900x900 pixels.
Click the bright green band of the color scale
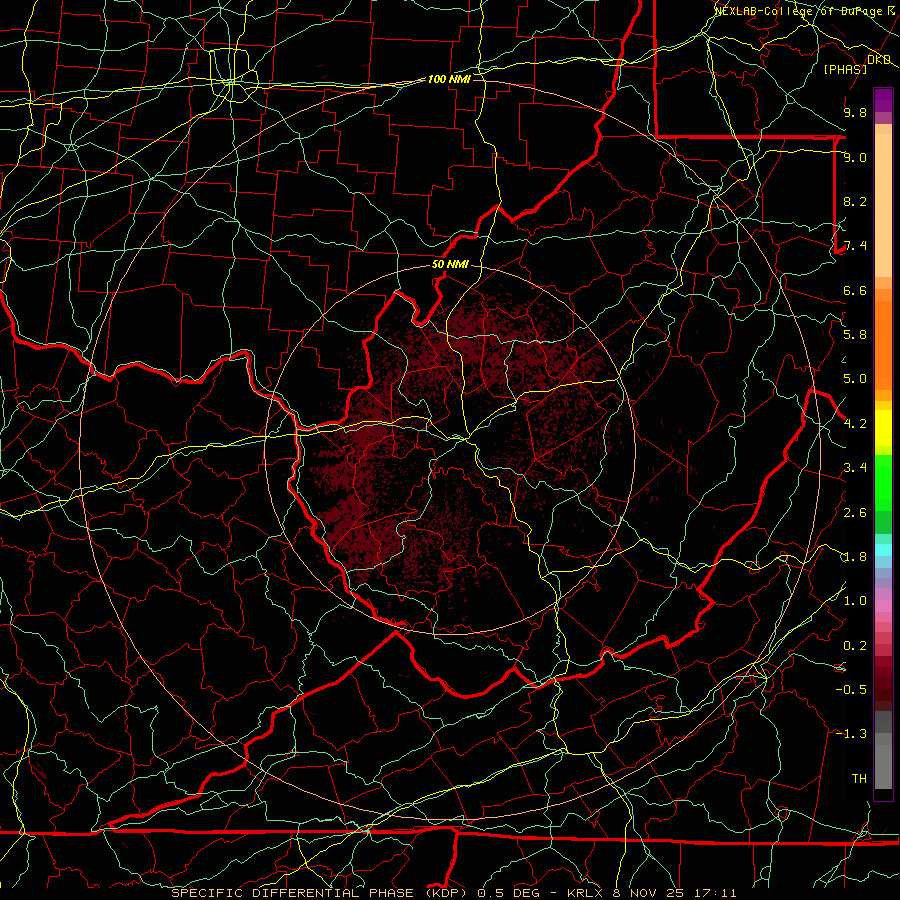(883, 482)
